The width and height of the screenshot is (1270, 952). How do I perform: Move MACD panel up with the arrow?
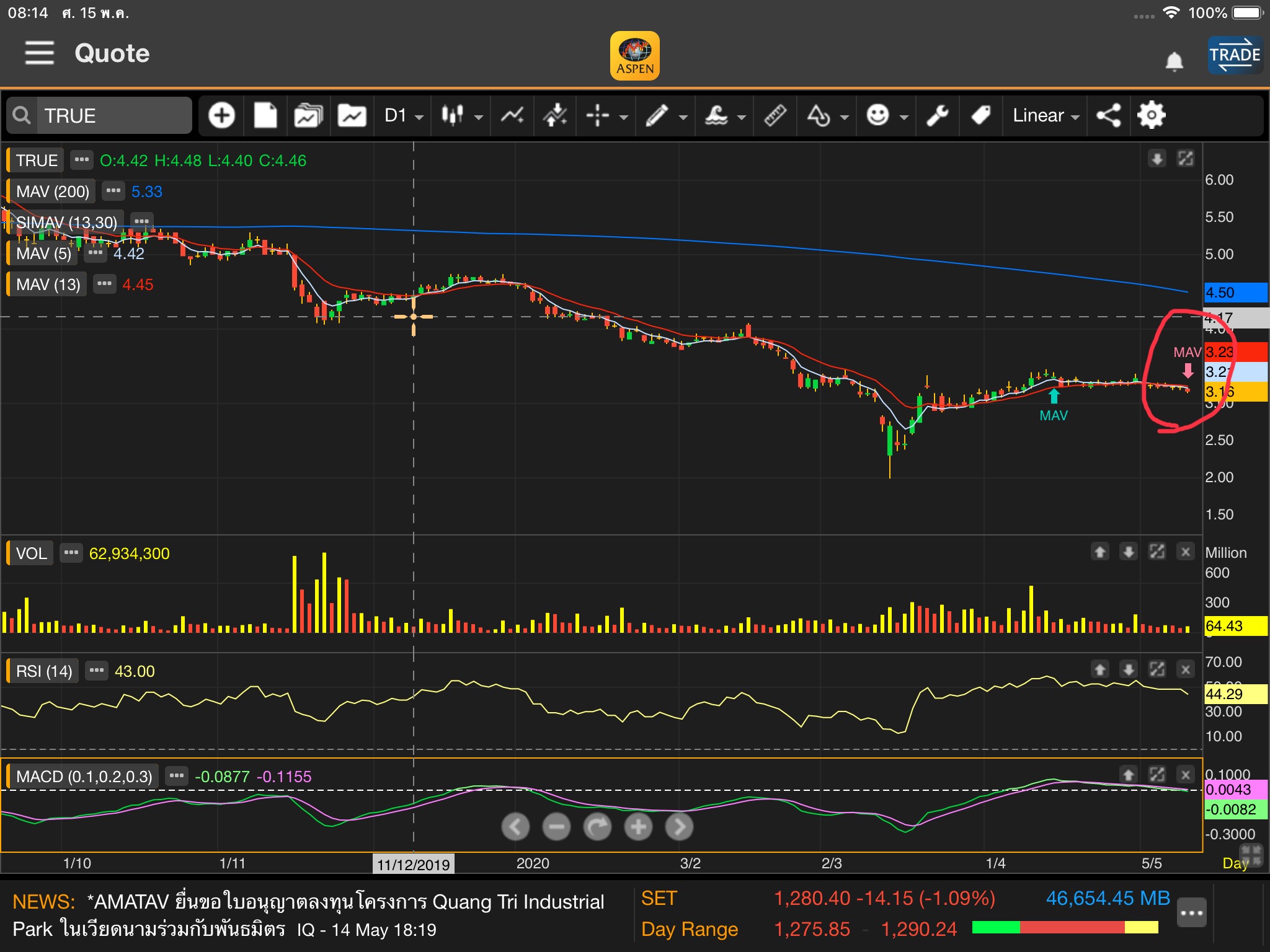[x=1128, y=775]
